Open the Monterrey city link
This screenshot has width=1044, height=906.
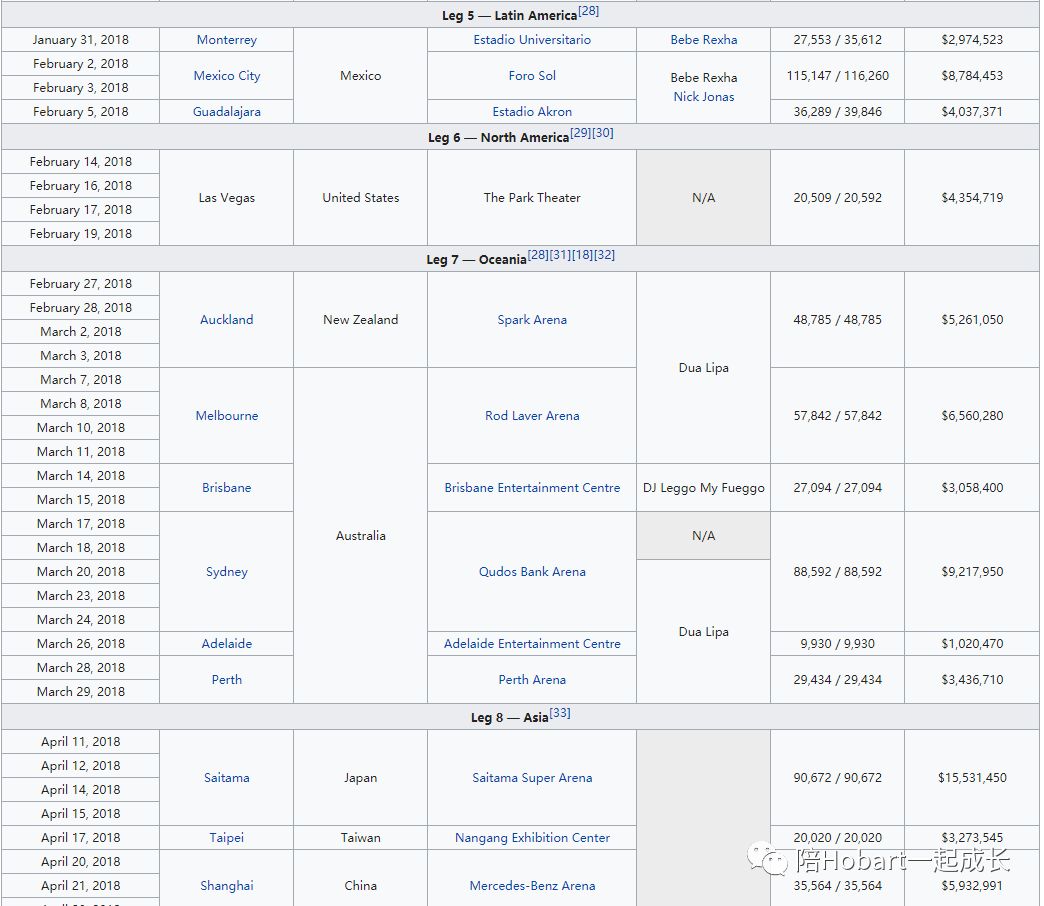226,40
